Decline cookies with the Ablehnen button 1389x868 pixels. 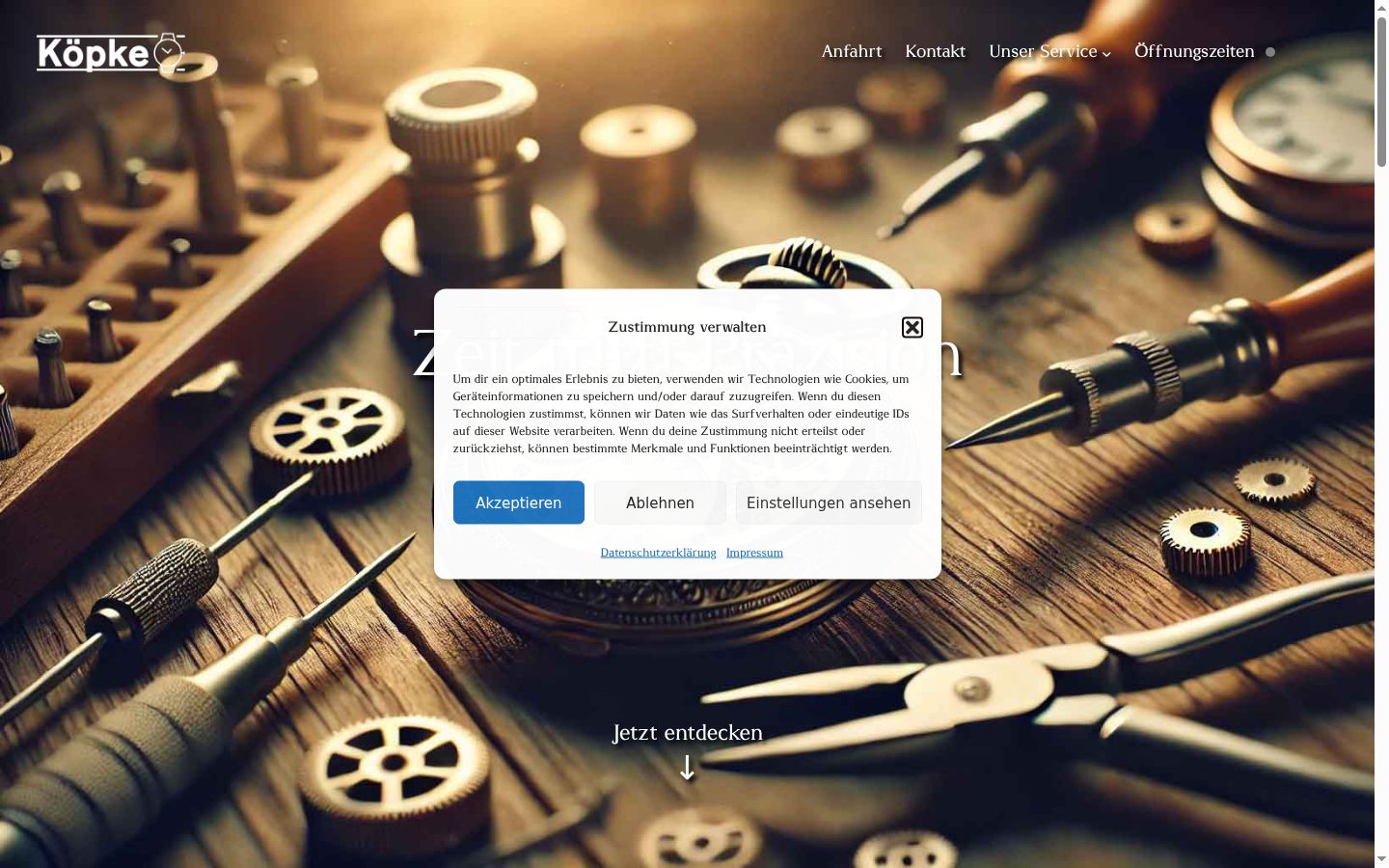point(660,502)
